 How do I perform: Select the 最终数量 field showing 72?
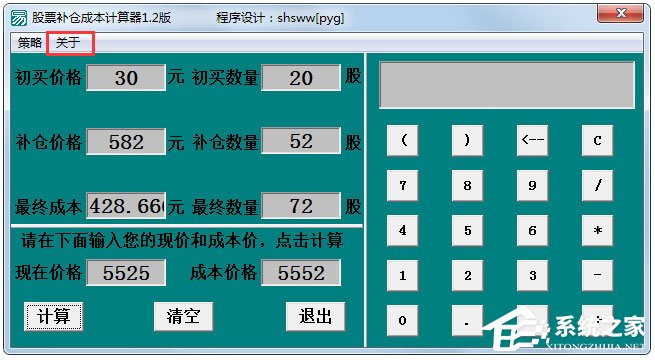pos(301,205)
